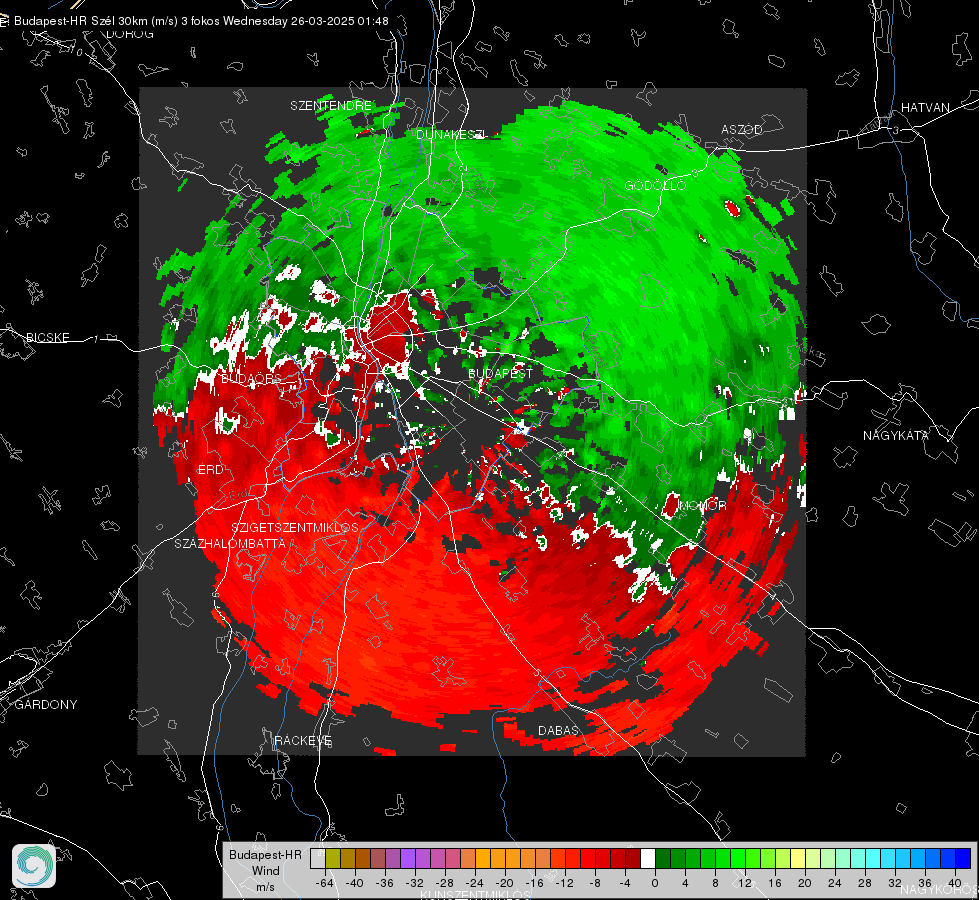
Task: Select the ASZOD town label
Action: [742, 129]
